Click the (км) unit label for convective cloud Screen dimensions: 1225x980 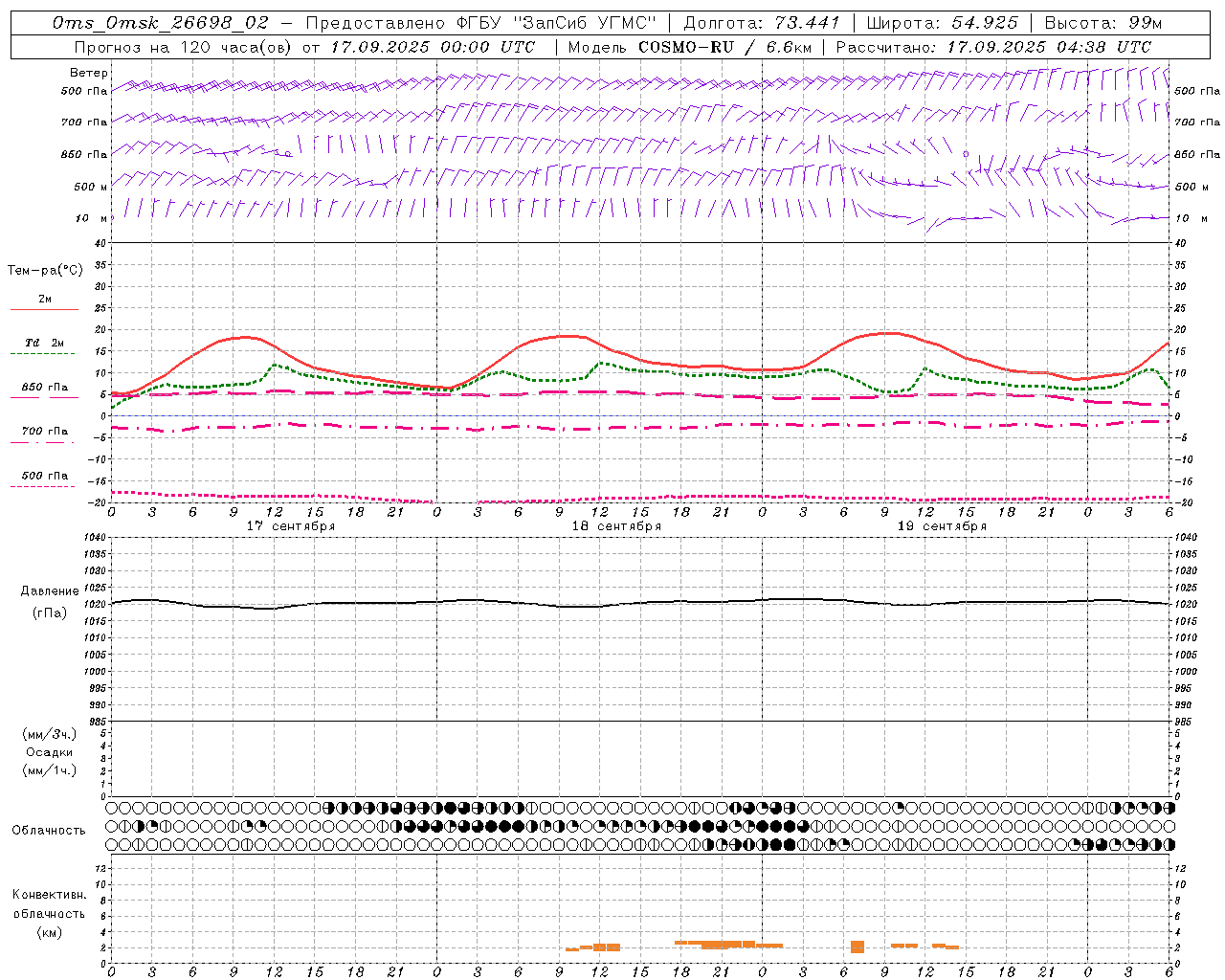click(x=49, y=932)
